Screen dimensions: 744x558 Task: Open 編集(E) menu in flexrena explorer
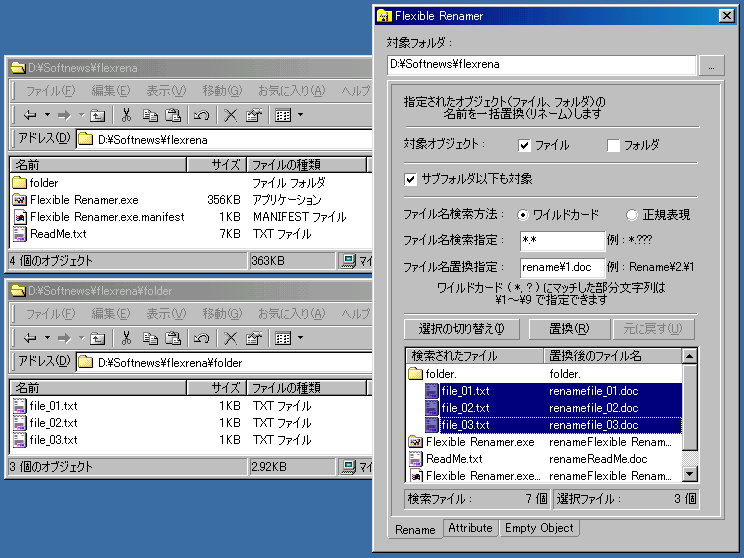(x=111, y=91)
